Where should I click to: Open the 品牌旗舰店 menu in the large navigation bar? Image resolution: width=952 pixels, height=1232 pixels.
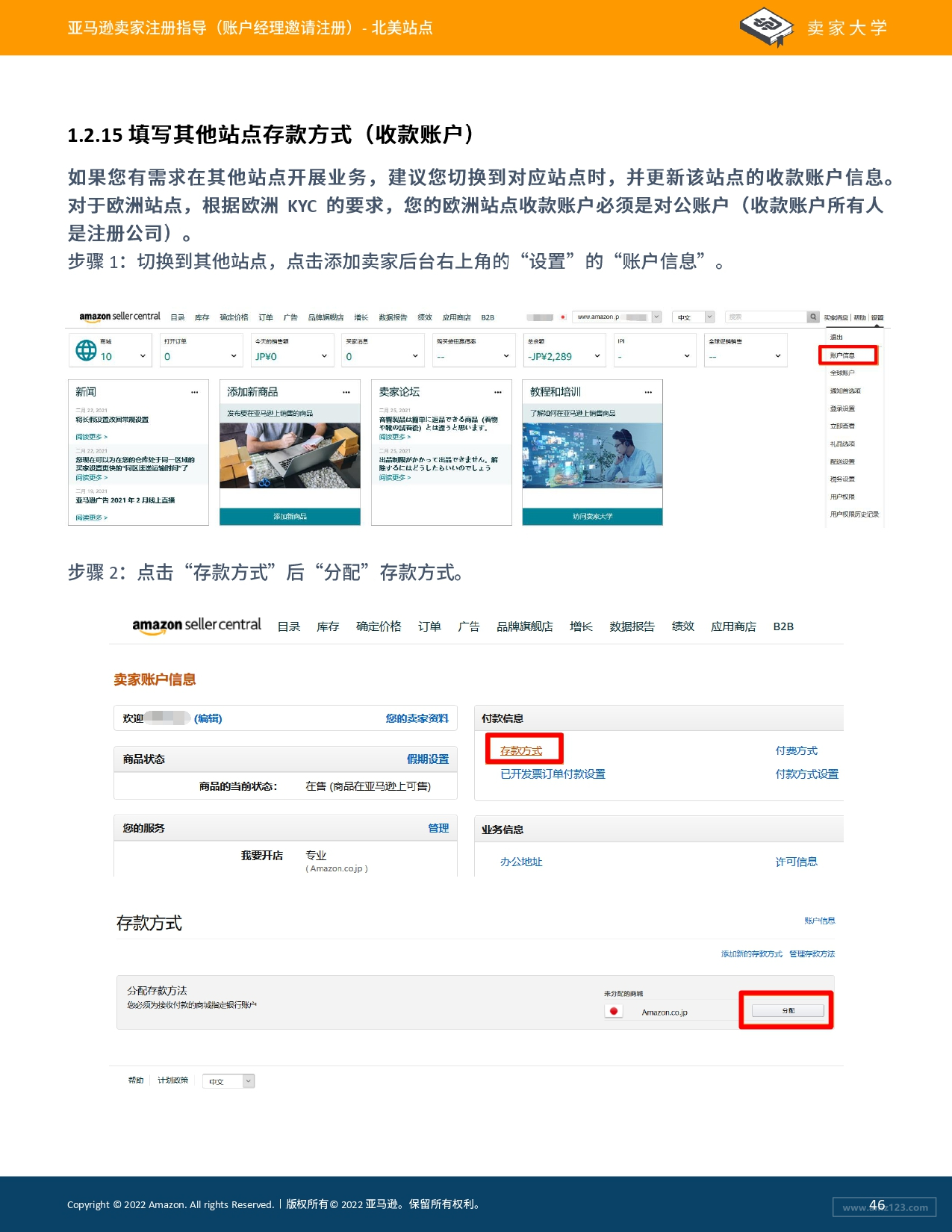(x=525, y=626)
